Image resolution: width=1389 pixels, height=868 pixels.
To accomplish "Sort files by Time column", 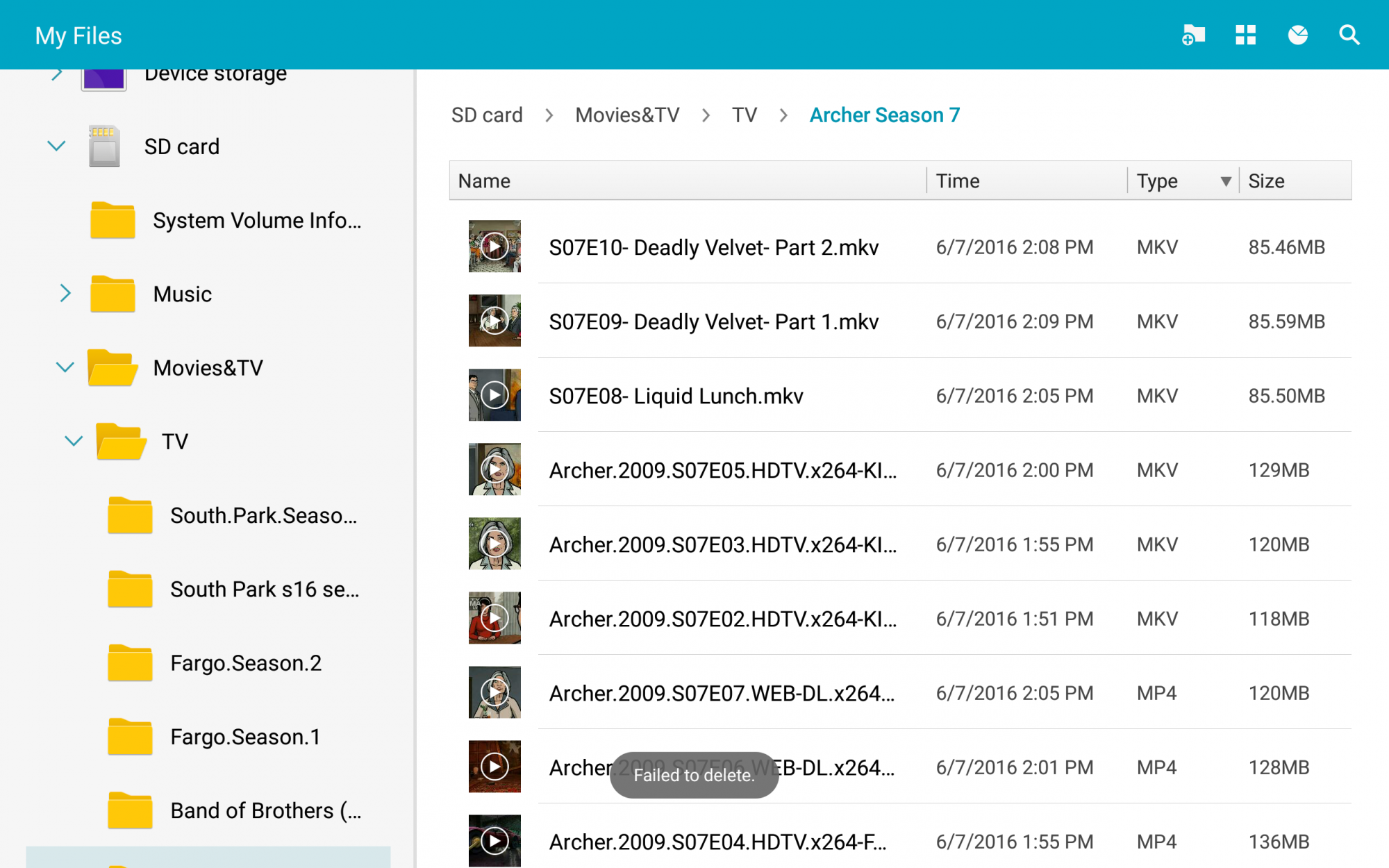I will tap(958, 181).
